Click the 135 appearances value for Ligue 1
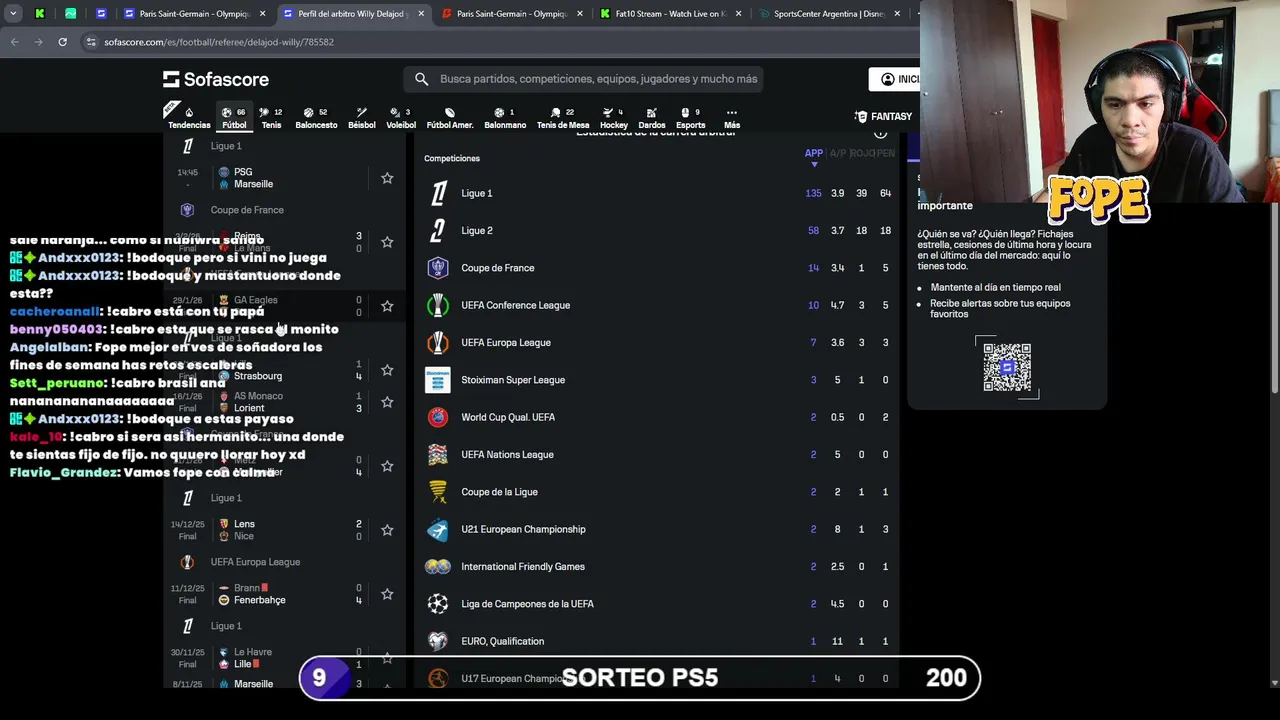The height and width of the screenshot is (720, 1280). coord(813,193)
